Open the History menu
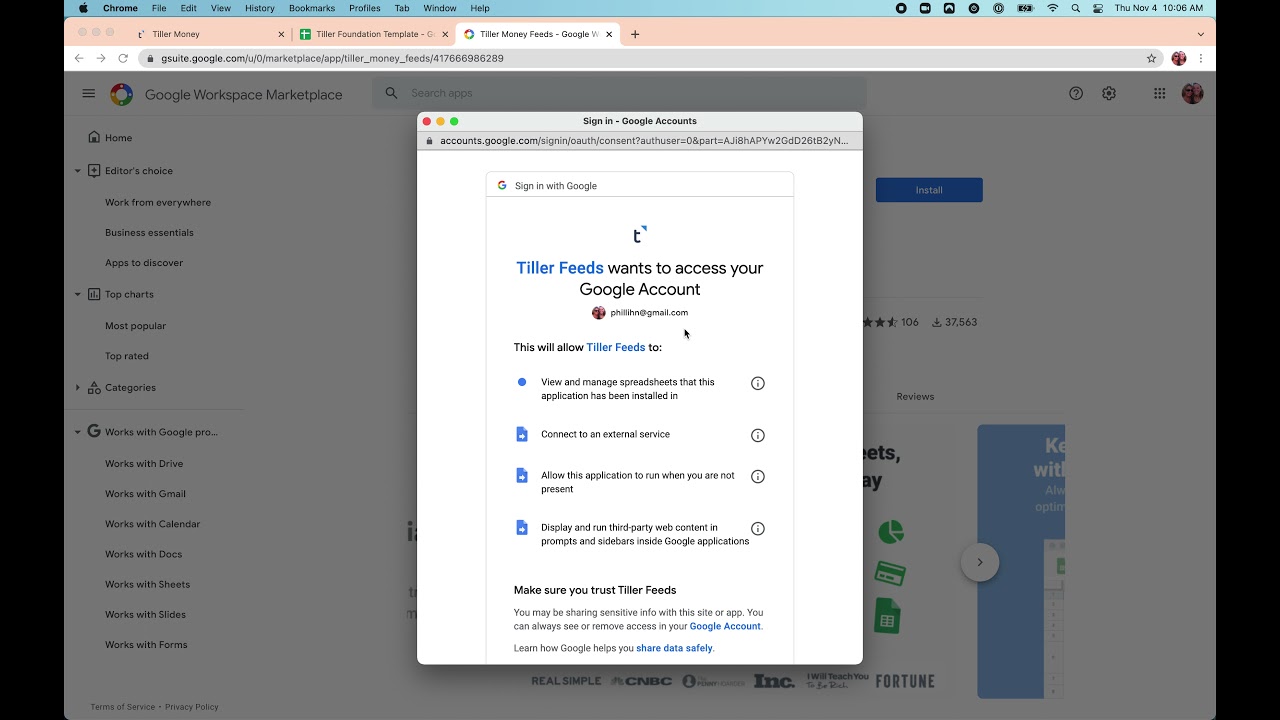 259,8
